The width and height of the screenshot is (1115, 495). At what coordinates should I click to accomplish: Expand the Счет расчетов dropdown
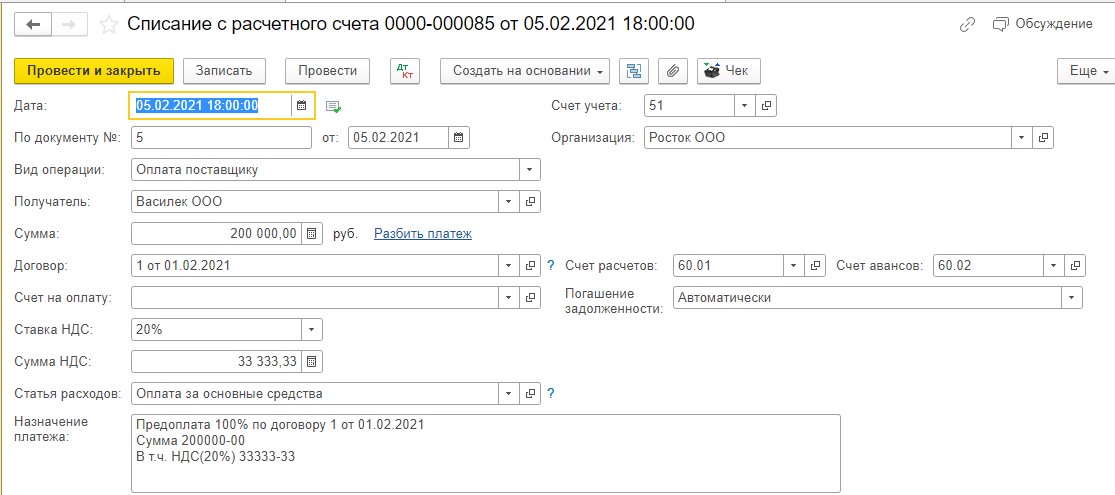click(794, 265)
